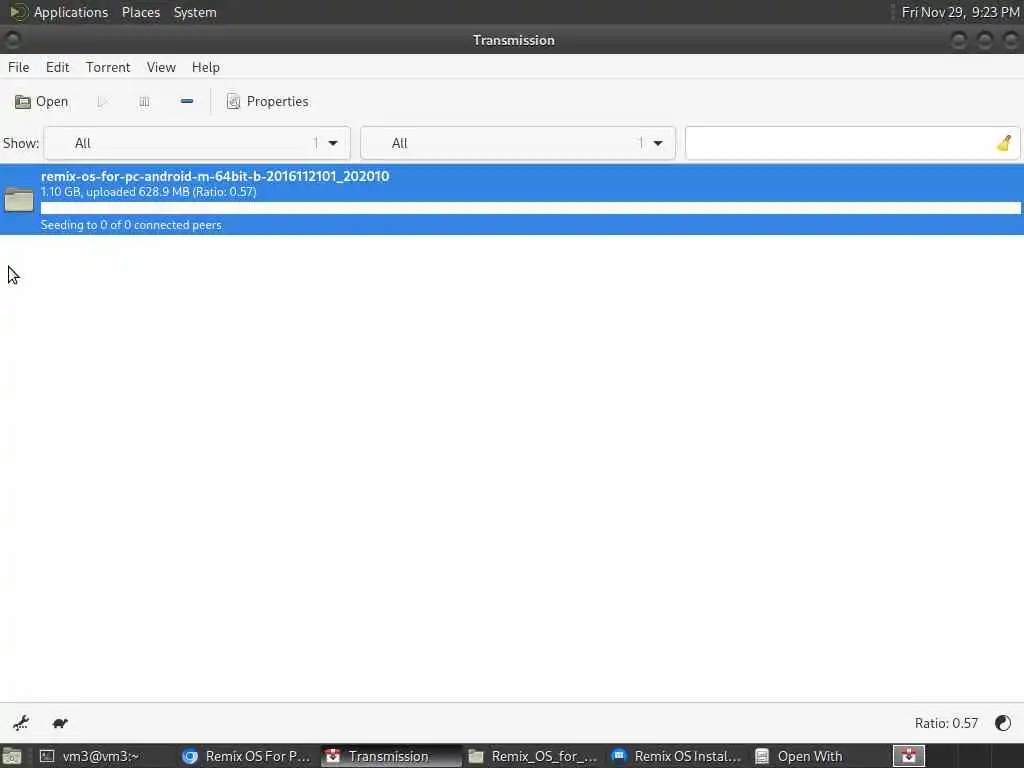Select the remix-os-for-pc torrent name
This screenshot has height=768, width=1024.
[215, 176]
